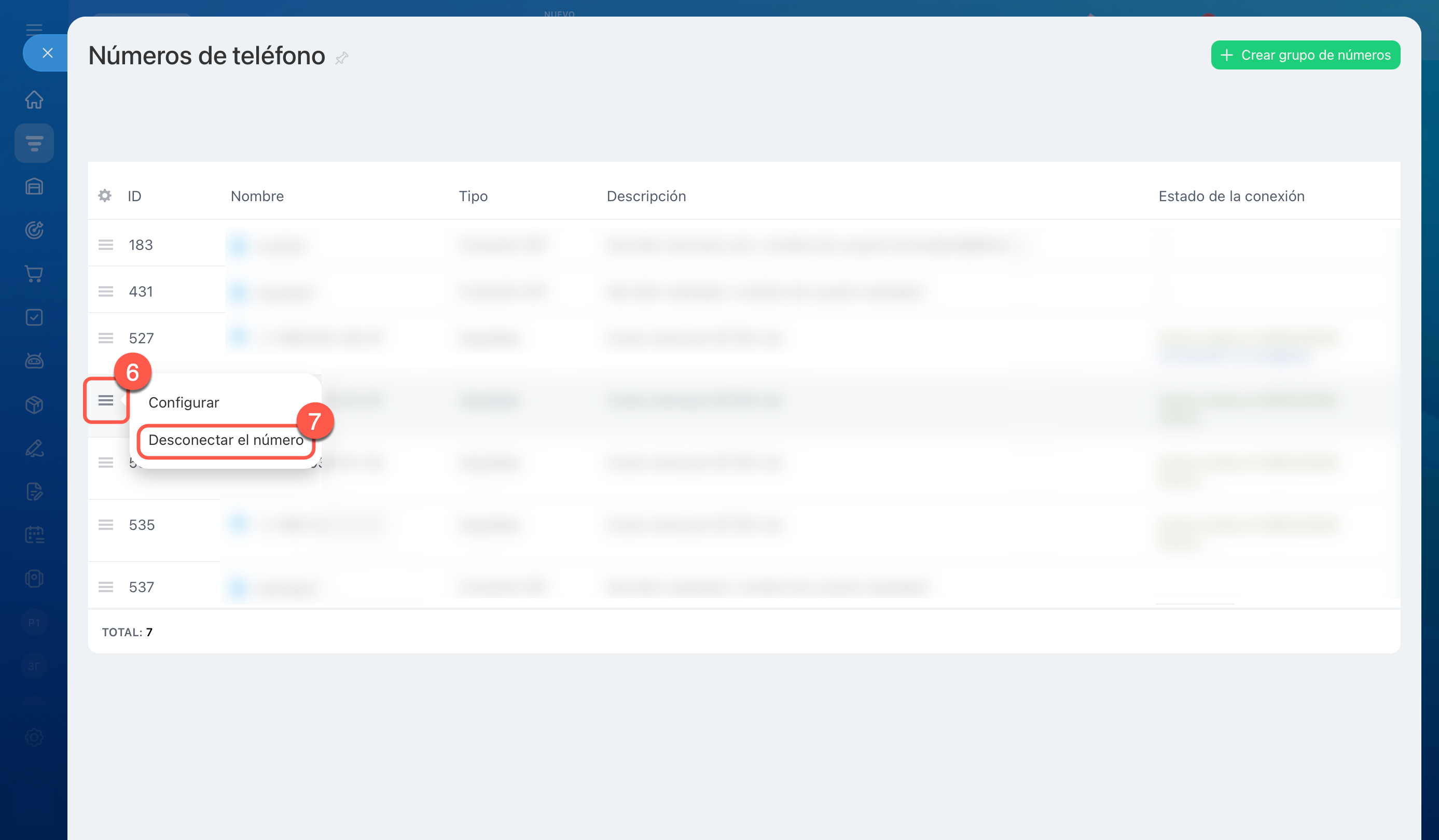Close the slider panel with X
The width and height of the screenshot is (1439, 840).
tap(47, 53)
